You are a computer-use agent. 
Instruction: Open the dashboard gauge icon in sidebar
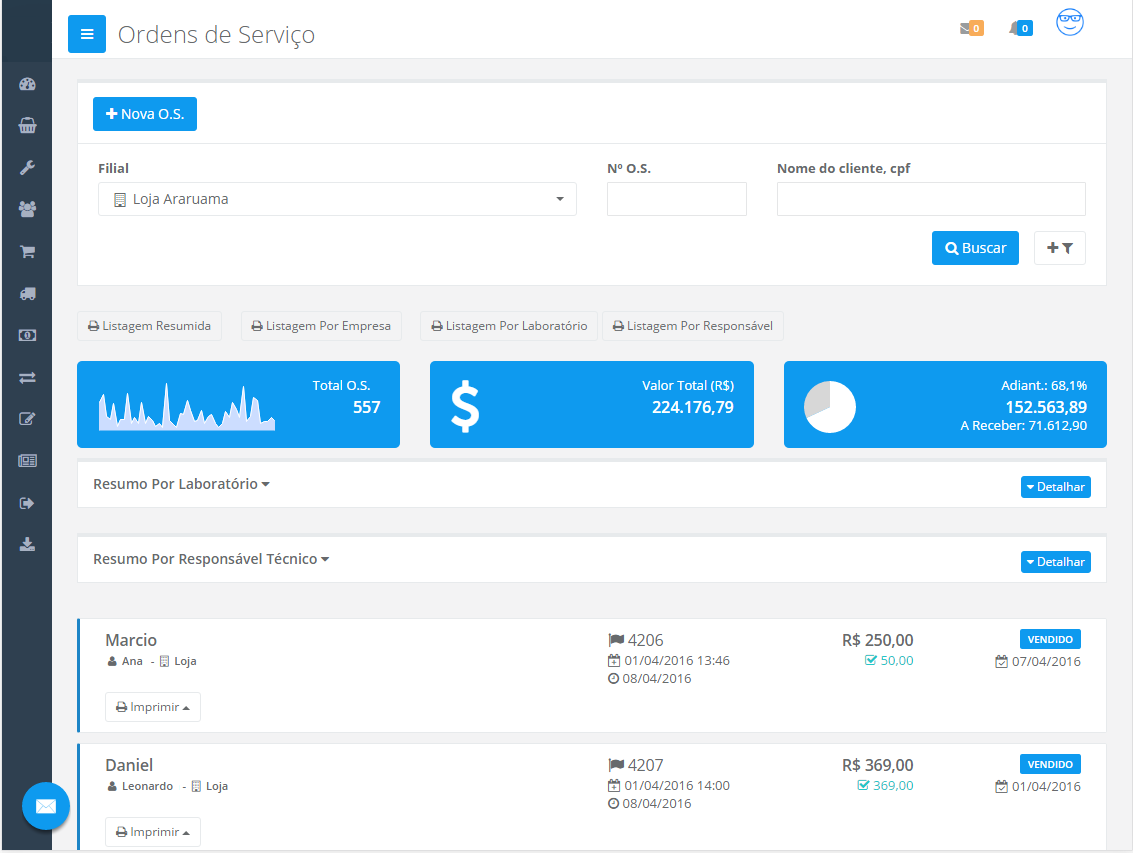tap(27, 85)
